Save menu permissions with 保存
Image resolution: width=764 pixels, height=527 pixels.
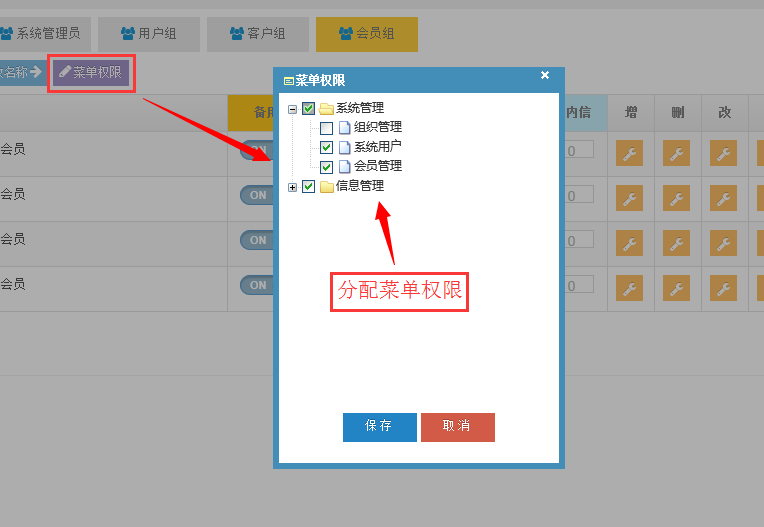pyautogui.click(x=380, y=427)
